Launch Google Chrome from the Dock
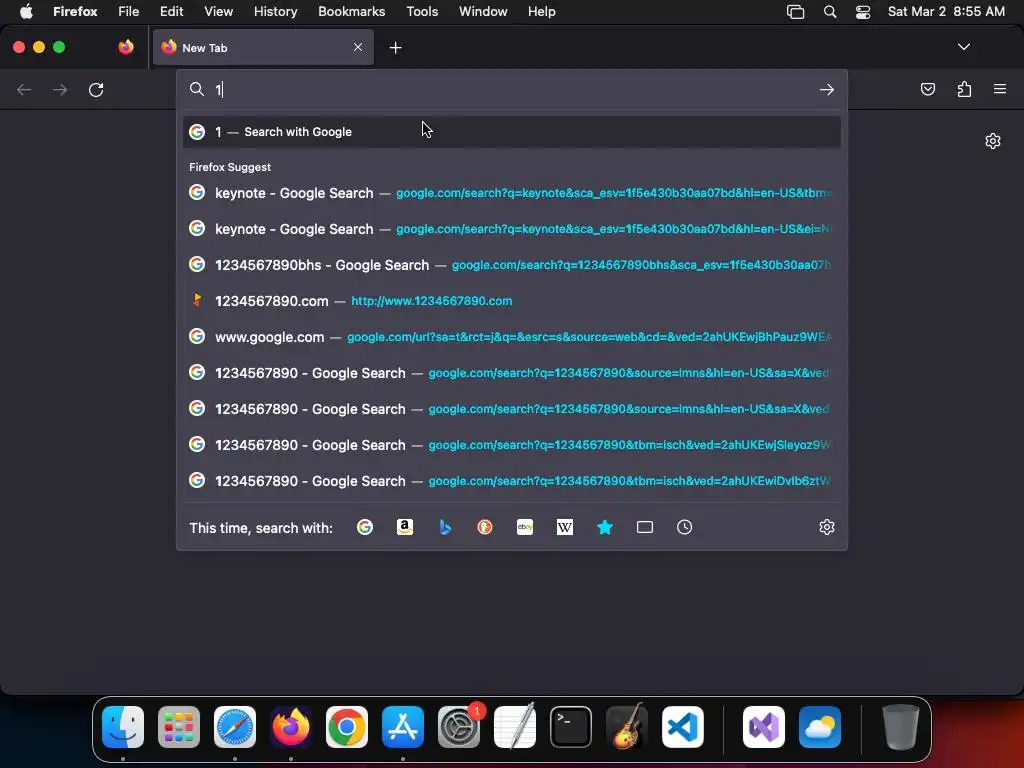 coord(347,727)
